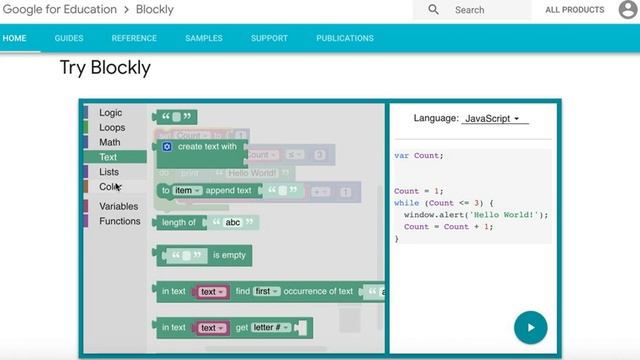Image resolution: width=640 pixels, height=360 pixels.
Task: Click the empty quoted text block at top
Action: tap(176, 117)
